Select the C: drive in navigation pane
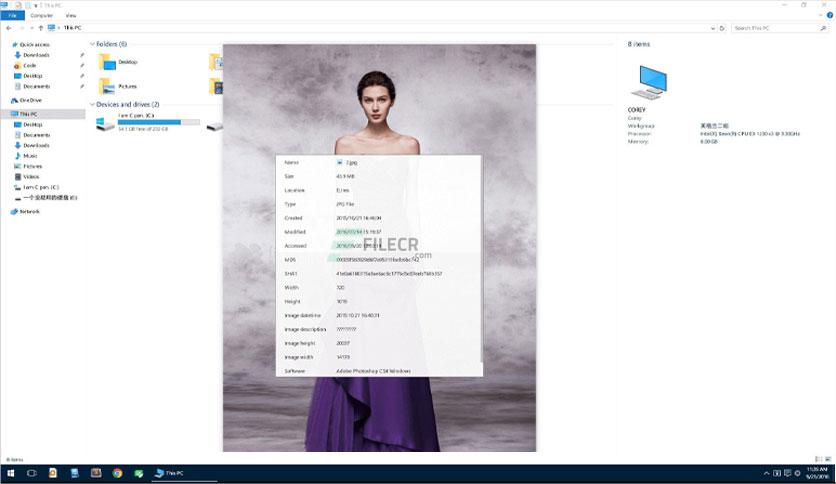836x484 pixels. (36, 187)
